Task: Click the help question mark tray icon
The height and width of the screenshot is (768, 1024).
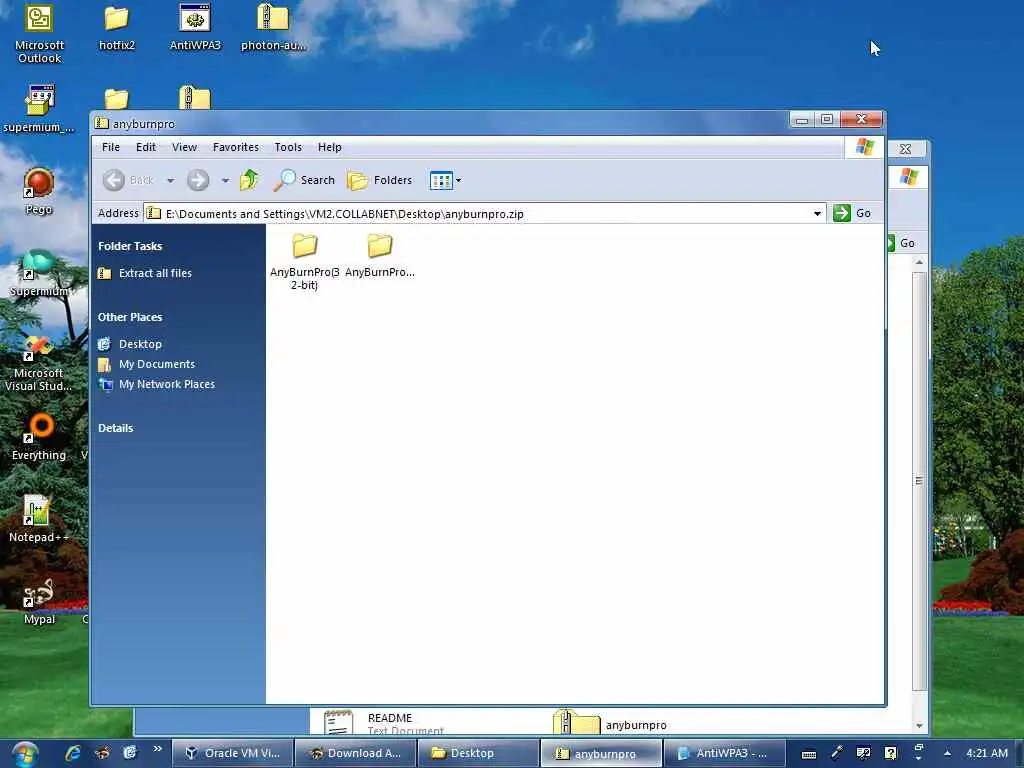Action: pyautogui.click(x=891, y=753)
